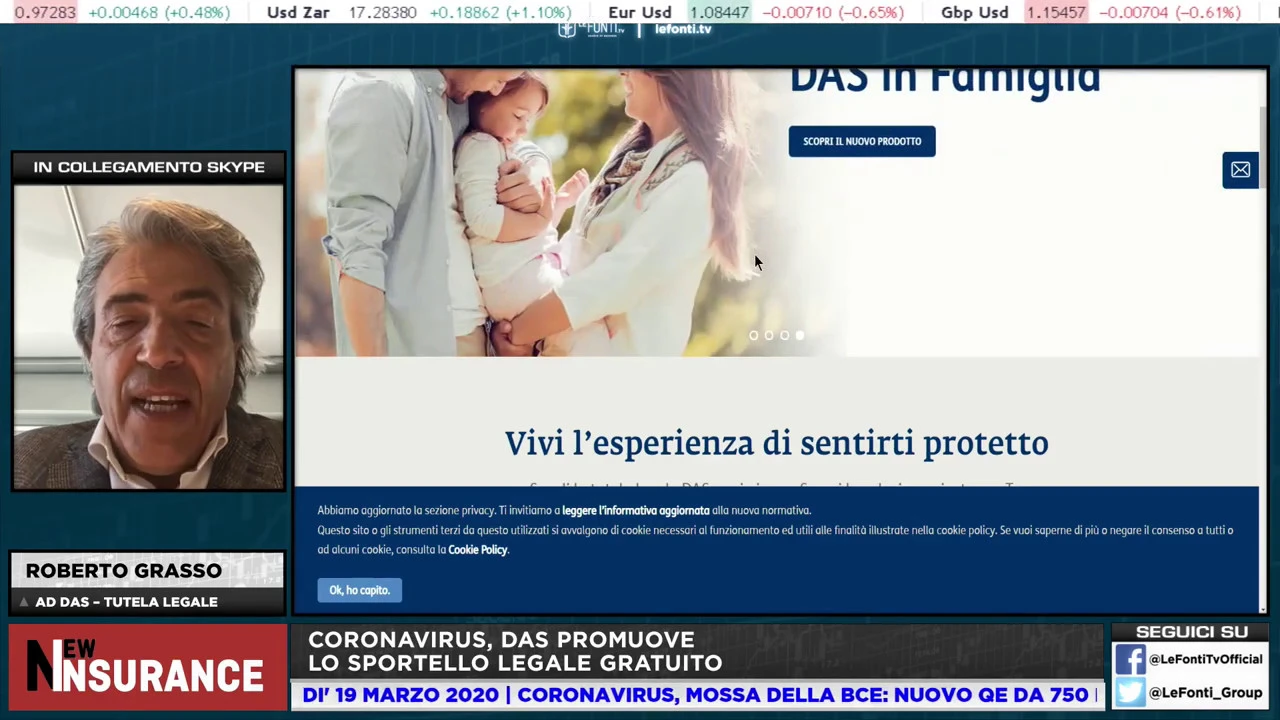Click the 'AD DAS – TUTELA LEGALE' caption
The width and height of the screenshot is (1280, 720).
tap(126, 602)
